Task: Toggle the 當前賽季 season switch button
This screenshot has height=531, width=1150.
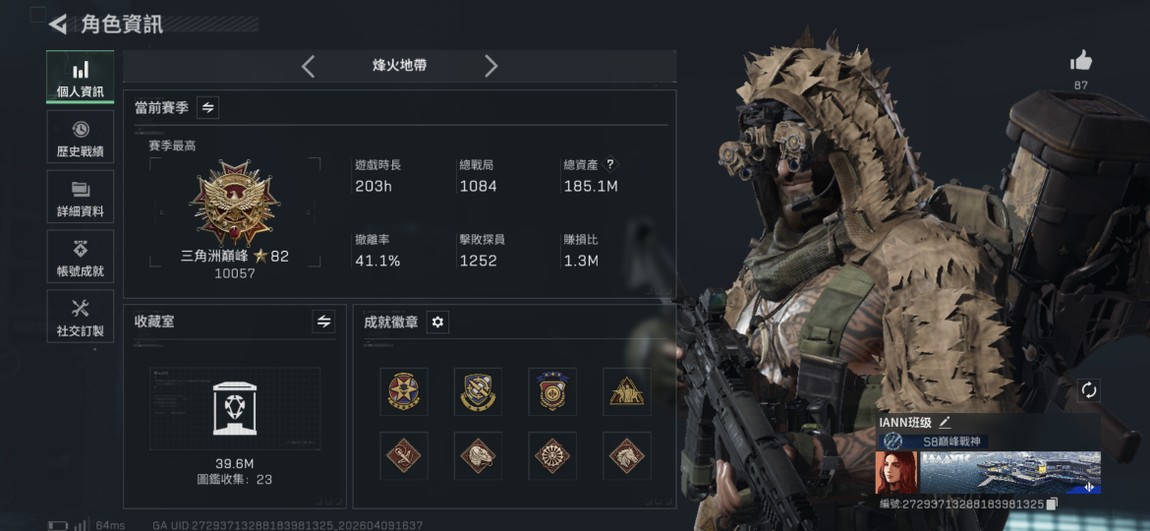Action: [x=208, y=108]
